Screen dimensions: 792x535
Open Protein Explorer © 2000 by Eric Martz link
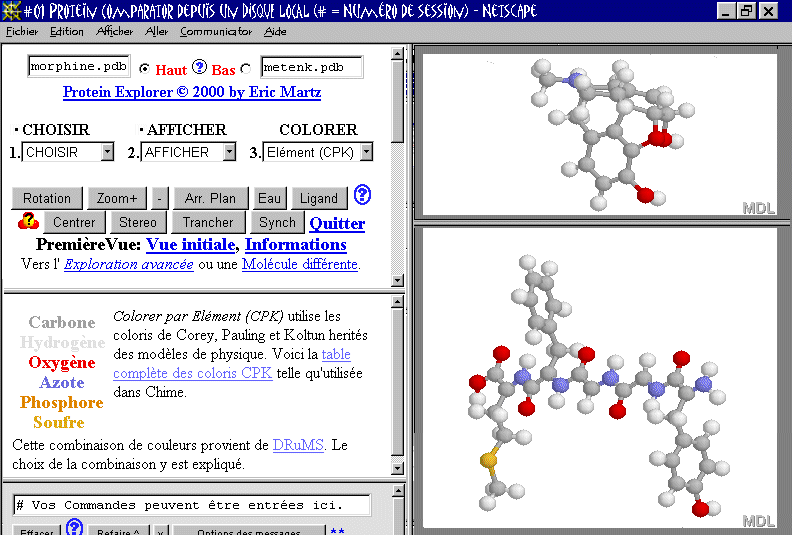point(192,92)
